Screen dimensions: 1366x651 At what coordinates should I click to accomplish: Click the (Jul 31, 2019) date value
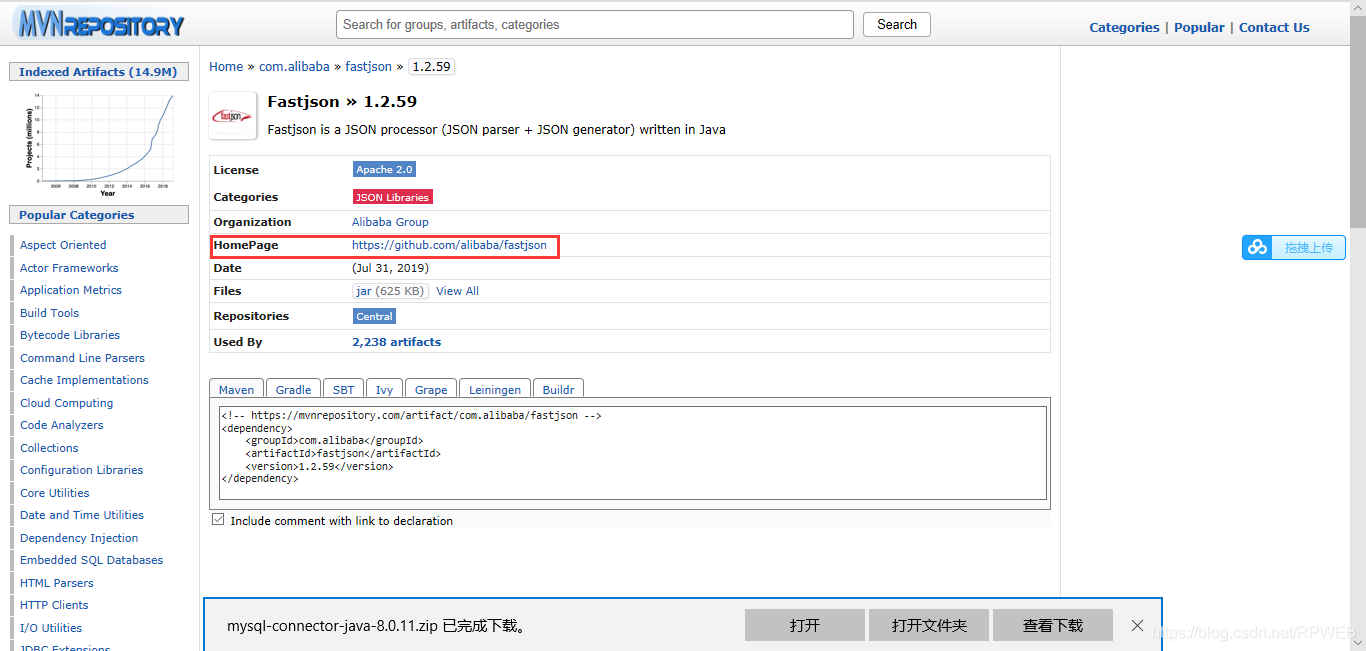[390, 268]
